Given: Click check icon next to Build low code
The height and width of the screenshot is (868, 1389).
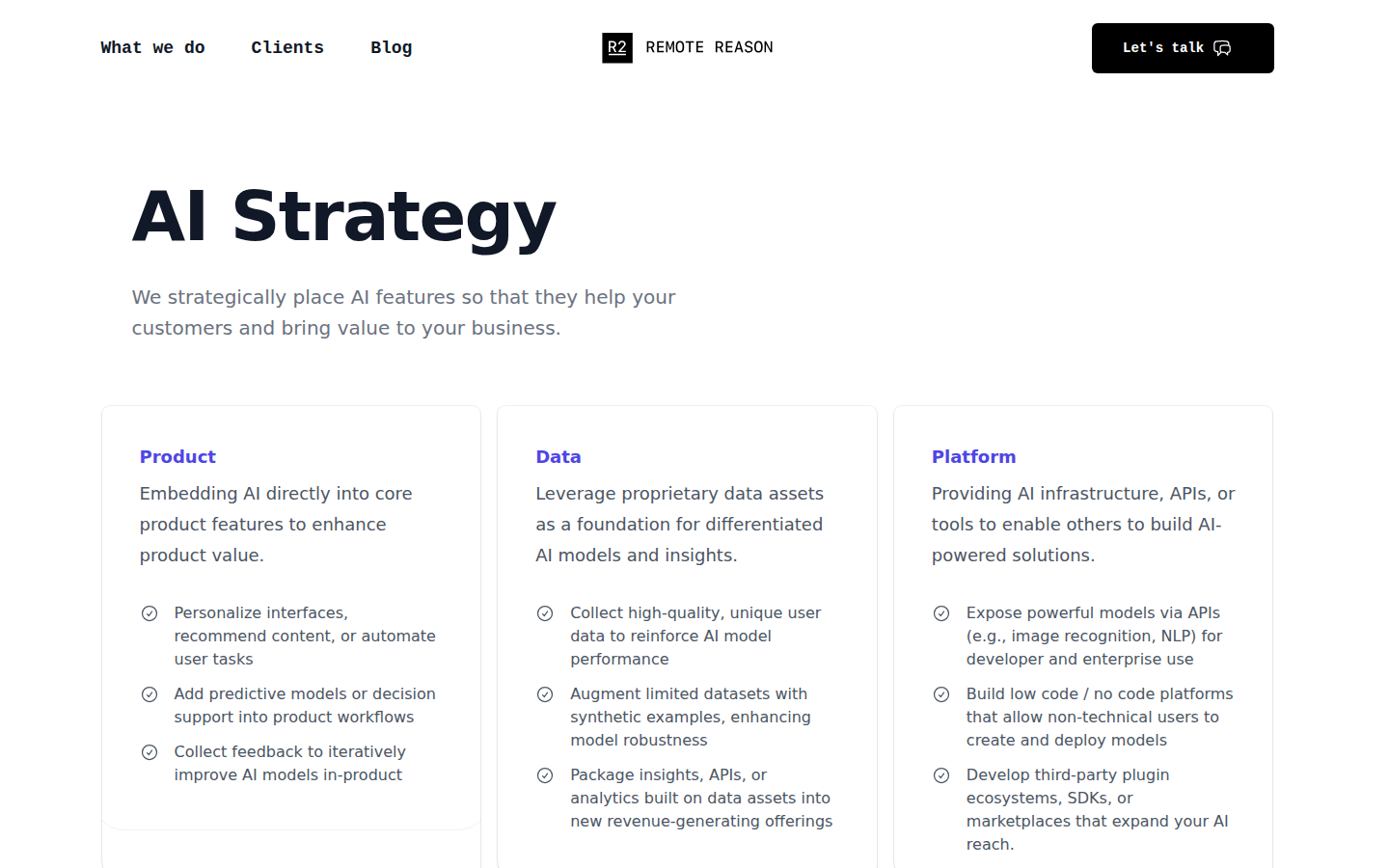Looking at the screenshot, I should 941,694.
